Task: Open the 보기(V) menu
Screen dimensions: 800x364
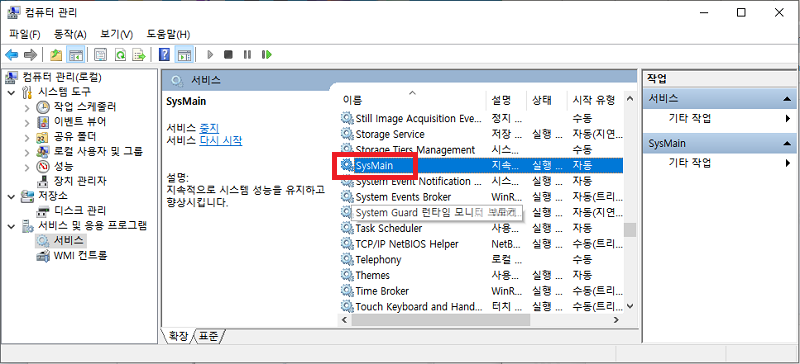Action: [x=116, y=34]
